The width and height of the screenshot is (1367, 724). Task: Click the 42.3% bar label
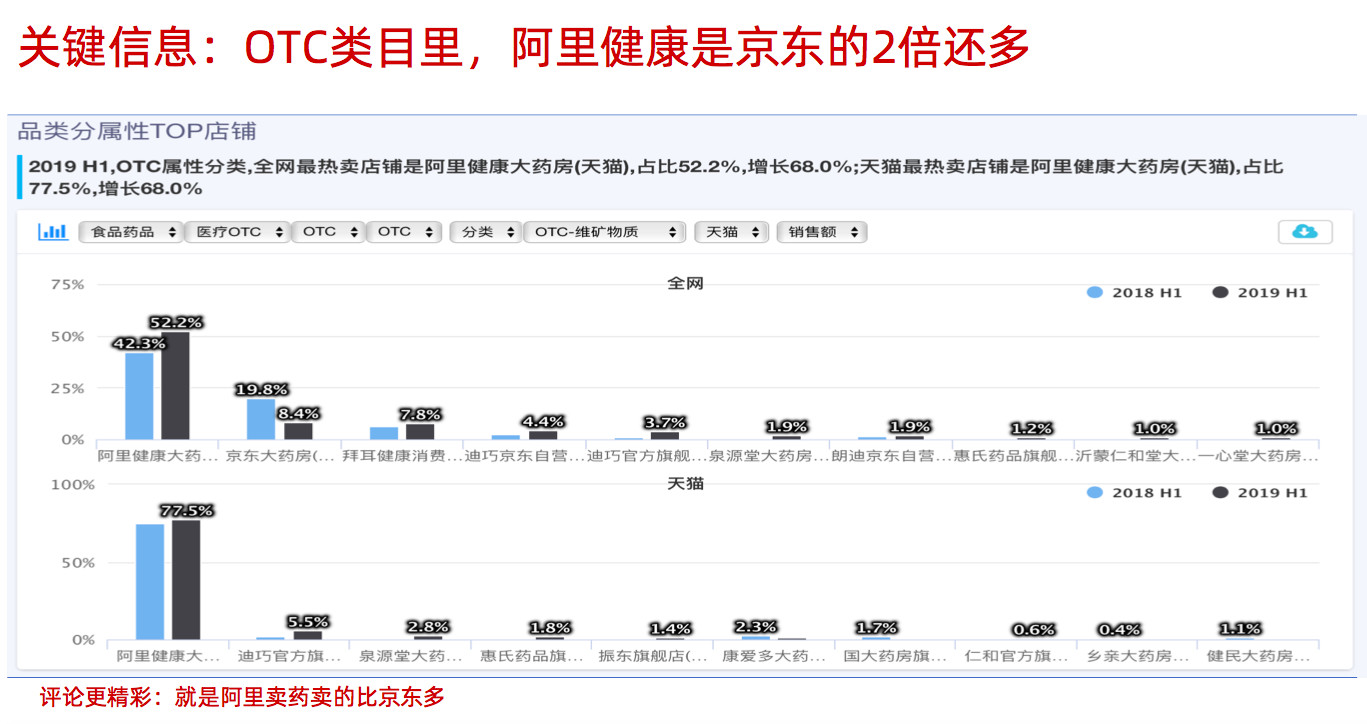click(139, 343)
